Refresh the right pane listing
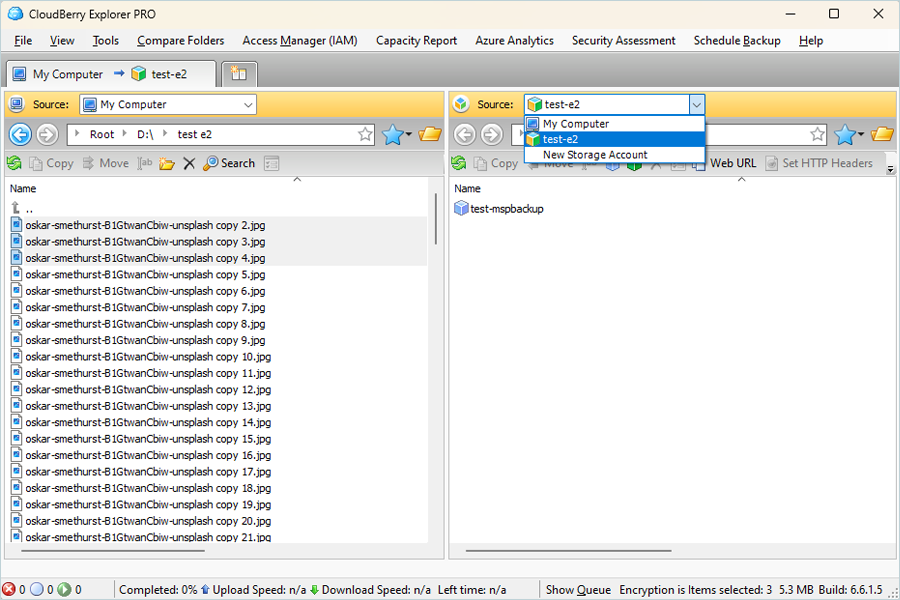Screen dimensions: 900x600 [459, 164]
